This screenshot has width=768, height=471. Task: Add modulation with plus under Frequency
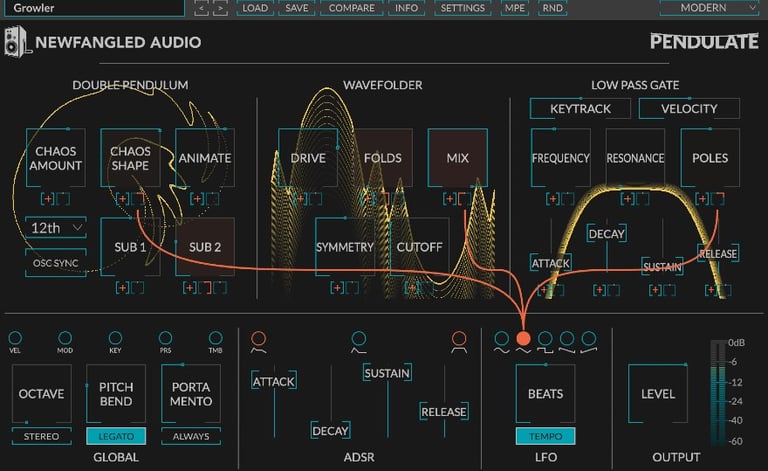pos(553,199)
